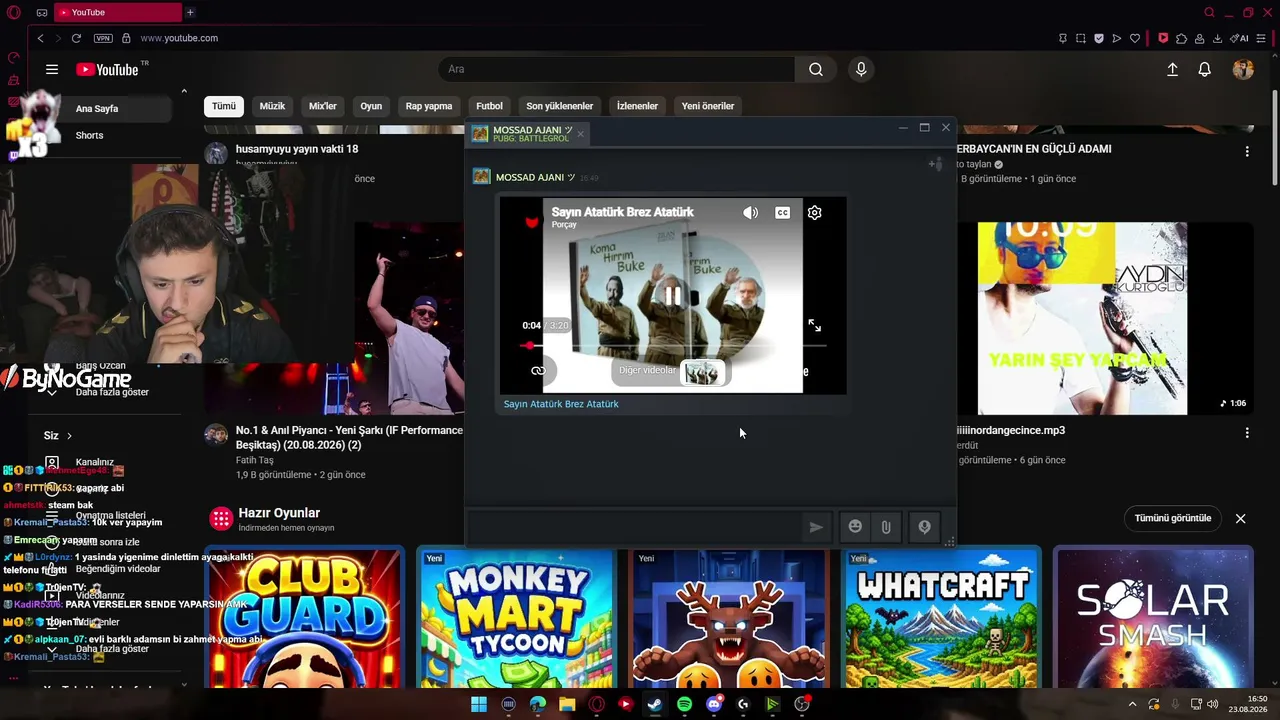The image size is (1280, 720).
Task: Add page to bookmarks with heart icon
Action: coord(1135,38)
